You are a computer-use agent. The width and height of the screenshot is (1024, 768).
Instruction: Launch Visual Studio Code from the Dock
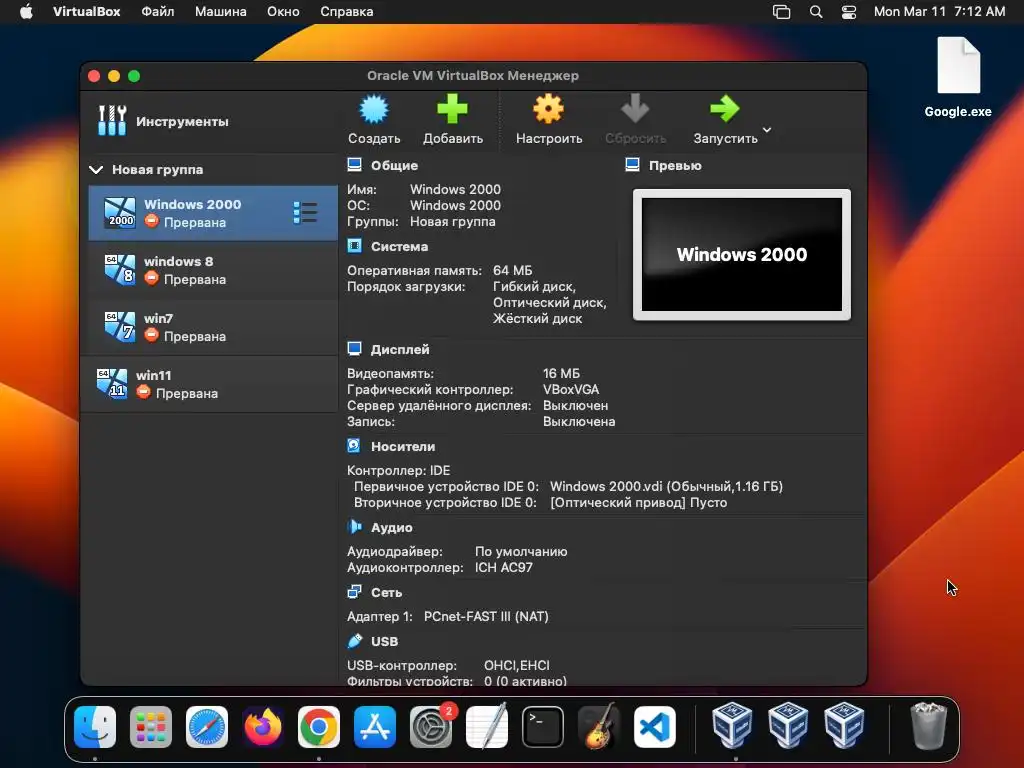point(655,726)
